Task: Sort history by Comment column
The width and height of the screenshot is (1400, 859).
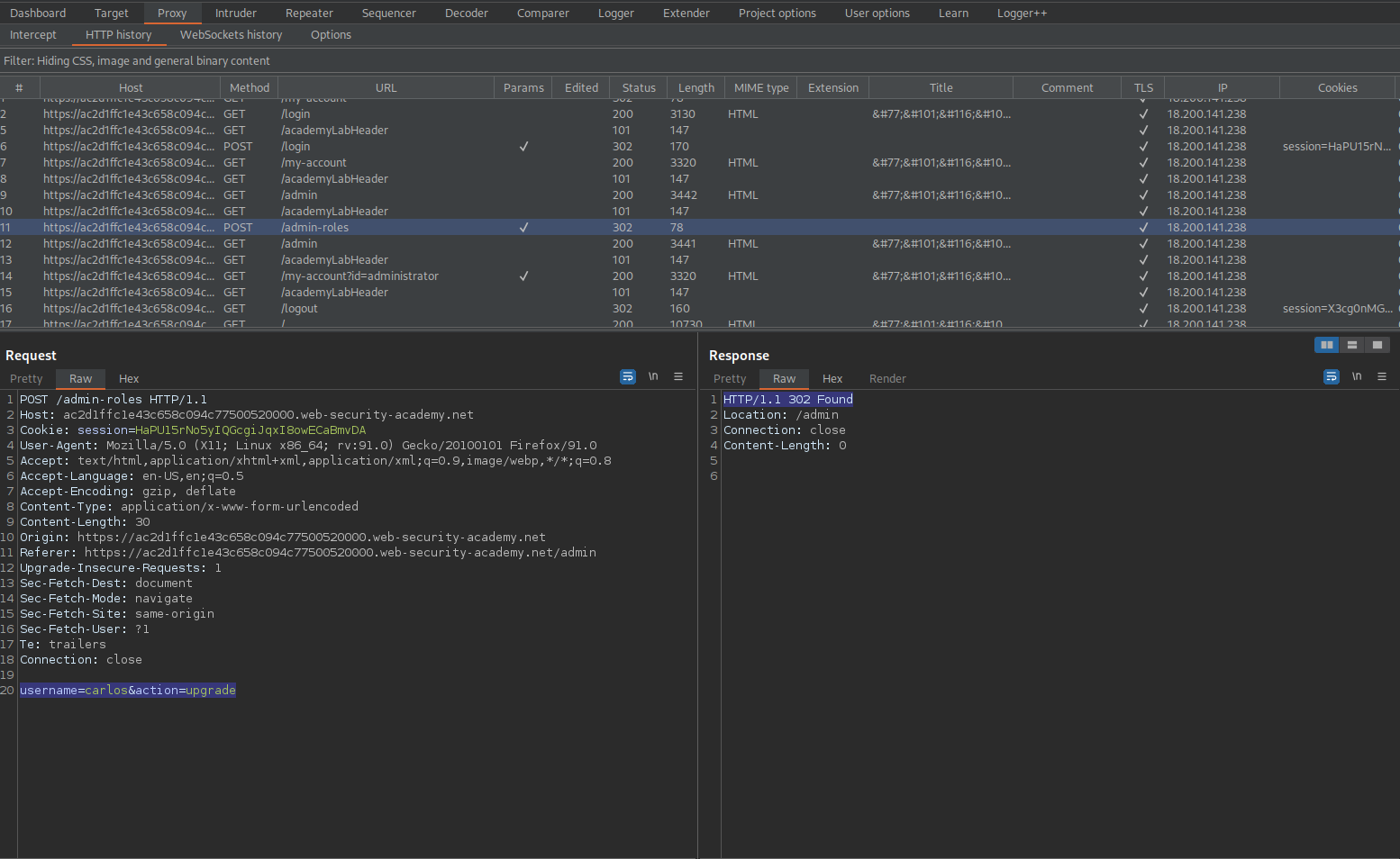Action: click(1068, 87)
